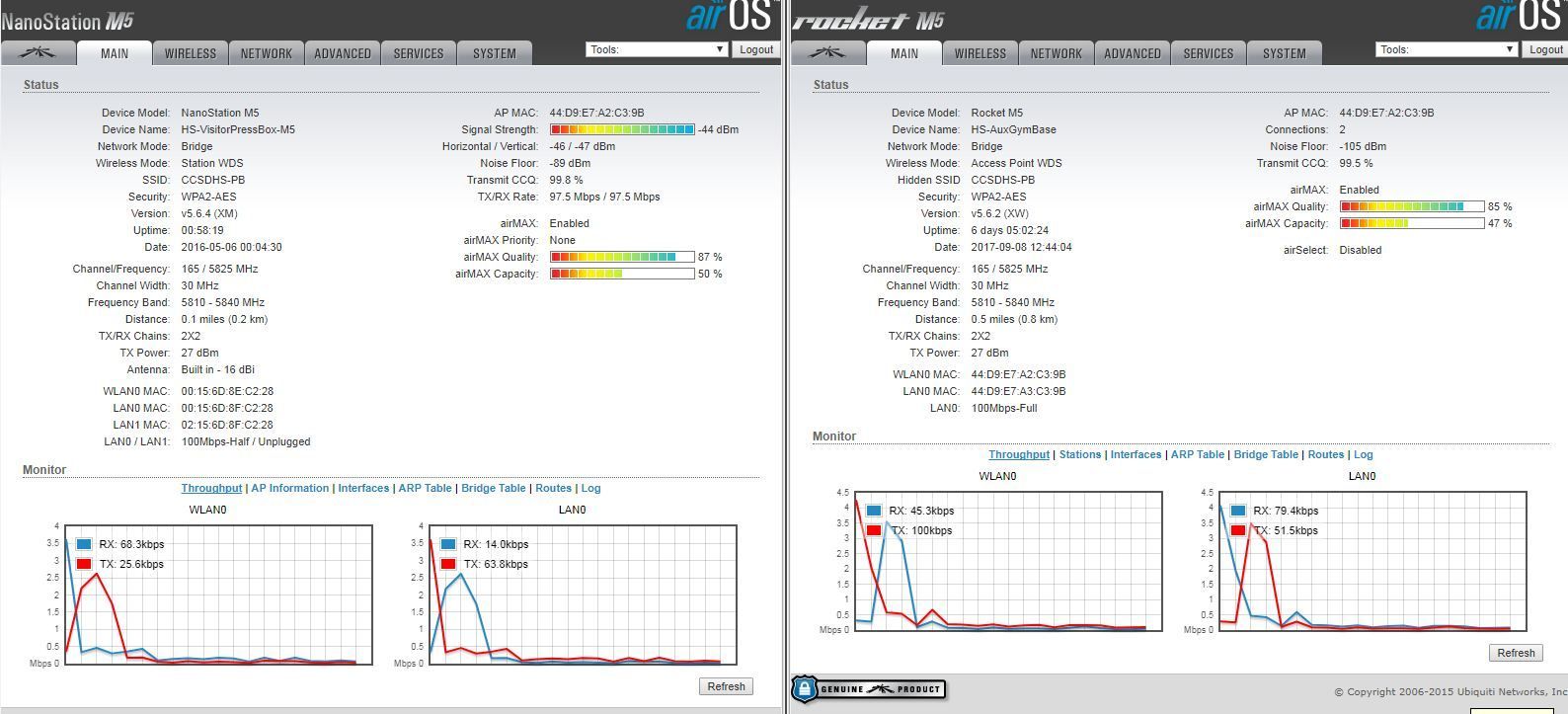Open SERVICES tab in Rocket window

(x=1209, y=53)
